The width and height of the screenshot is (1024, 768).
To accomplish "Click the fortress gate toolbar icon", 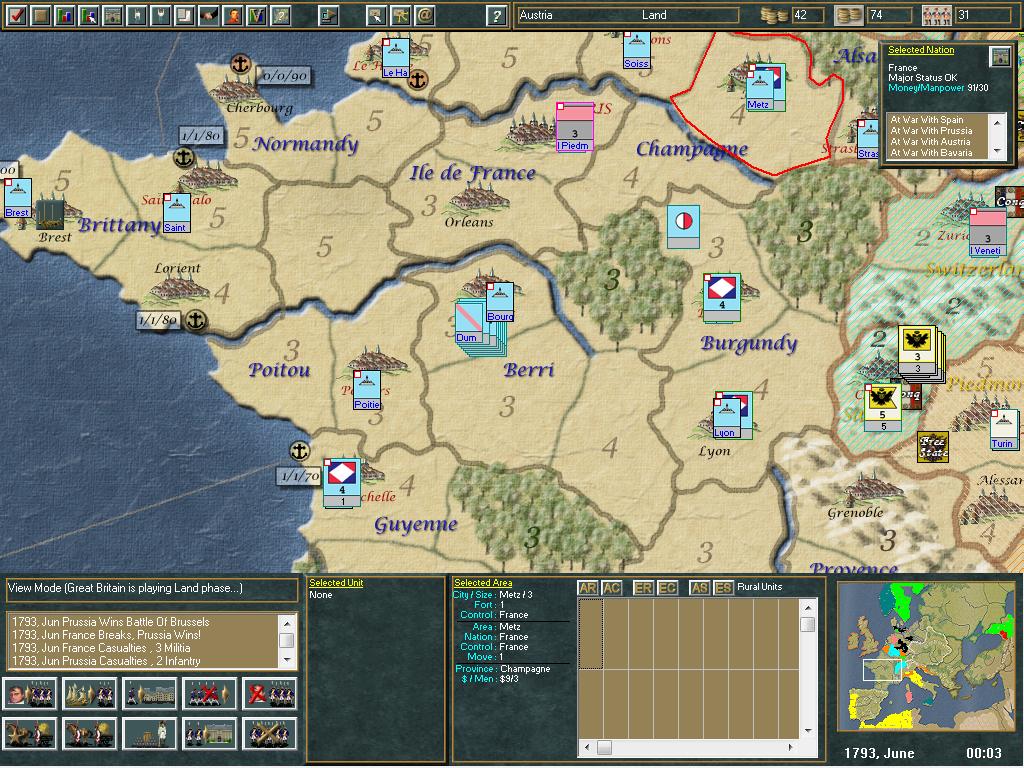I will pyautogui.click(x=112, y=15).
